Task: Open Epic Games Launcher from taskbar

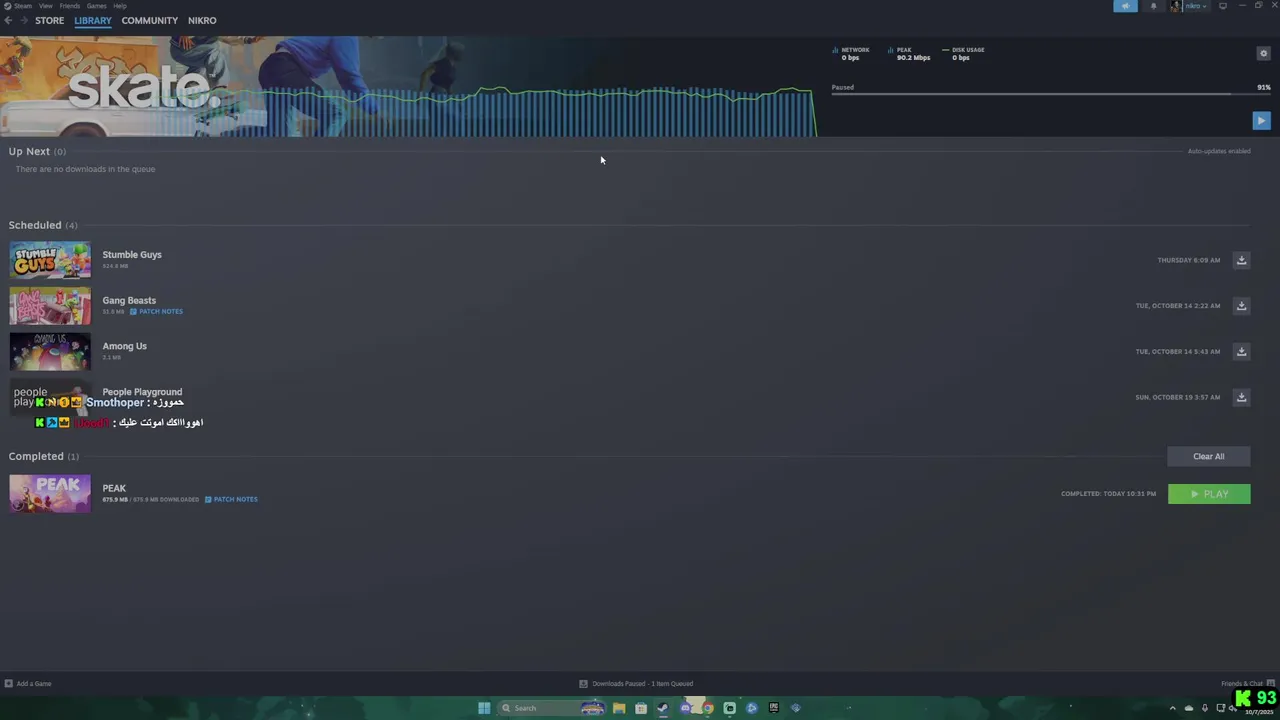Action: point(774,708)
